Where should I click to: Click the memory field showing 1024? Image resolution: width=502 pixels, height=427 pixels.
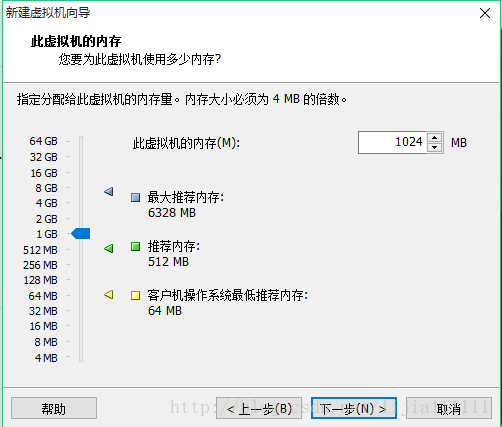pos(392,142)
